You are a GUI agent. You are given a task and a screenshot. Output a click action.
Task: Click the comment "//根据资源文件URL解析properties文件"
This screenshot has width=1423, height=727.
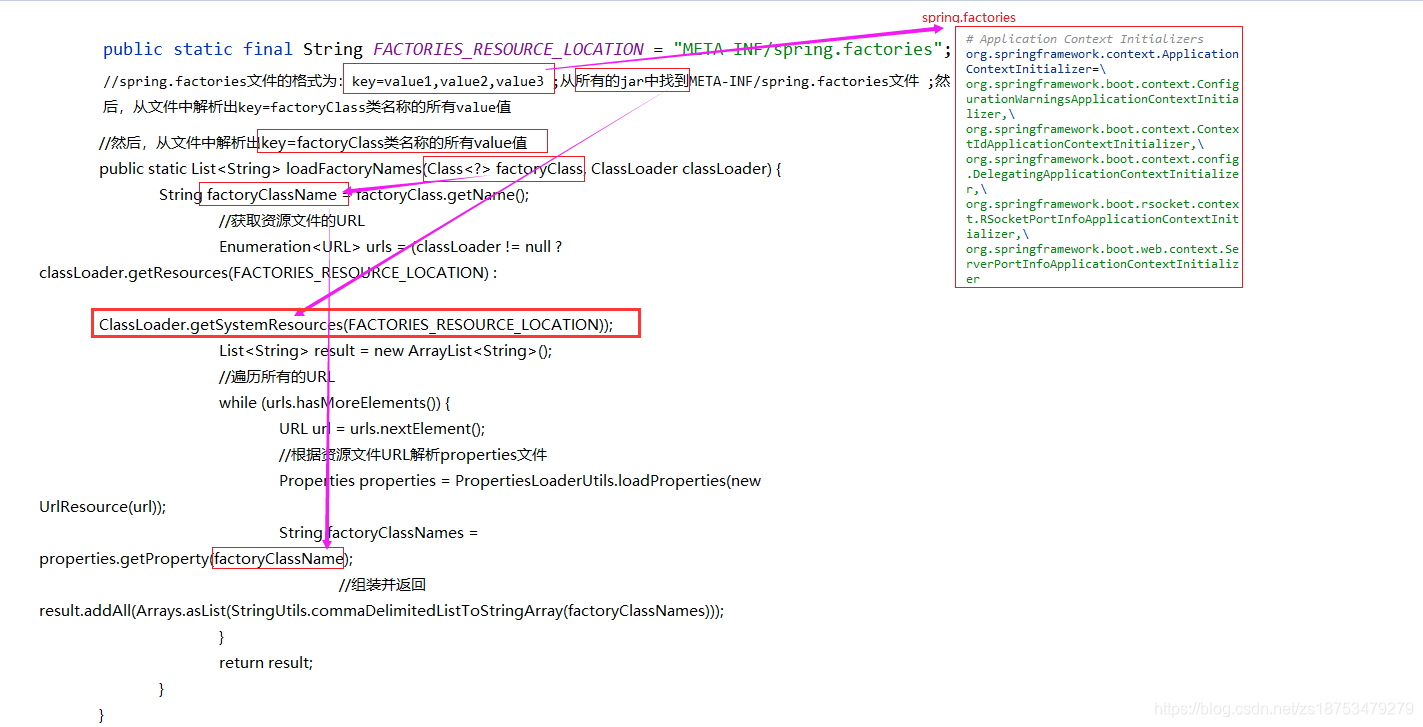click(413, 454)
